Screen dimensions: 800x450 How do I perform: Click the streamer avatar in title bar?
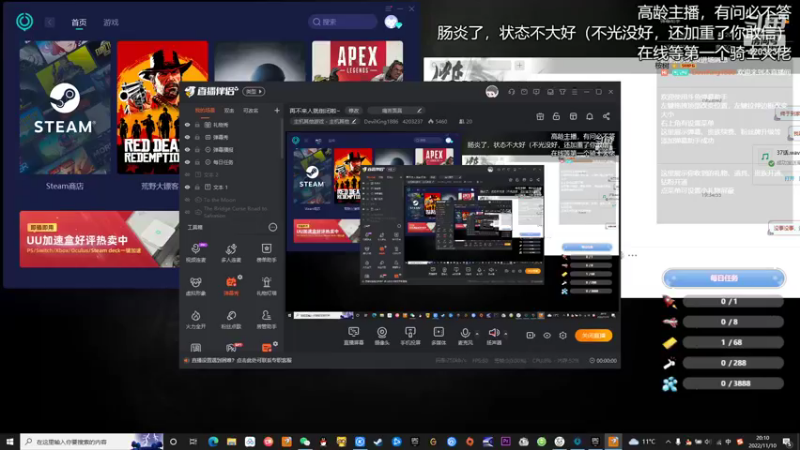[x=492, y=92]
